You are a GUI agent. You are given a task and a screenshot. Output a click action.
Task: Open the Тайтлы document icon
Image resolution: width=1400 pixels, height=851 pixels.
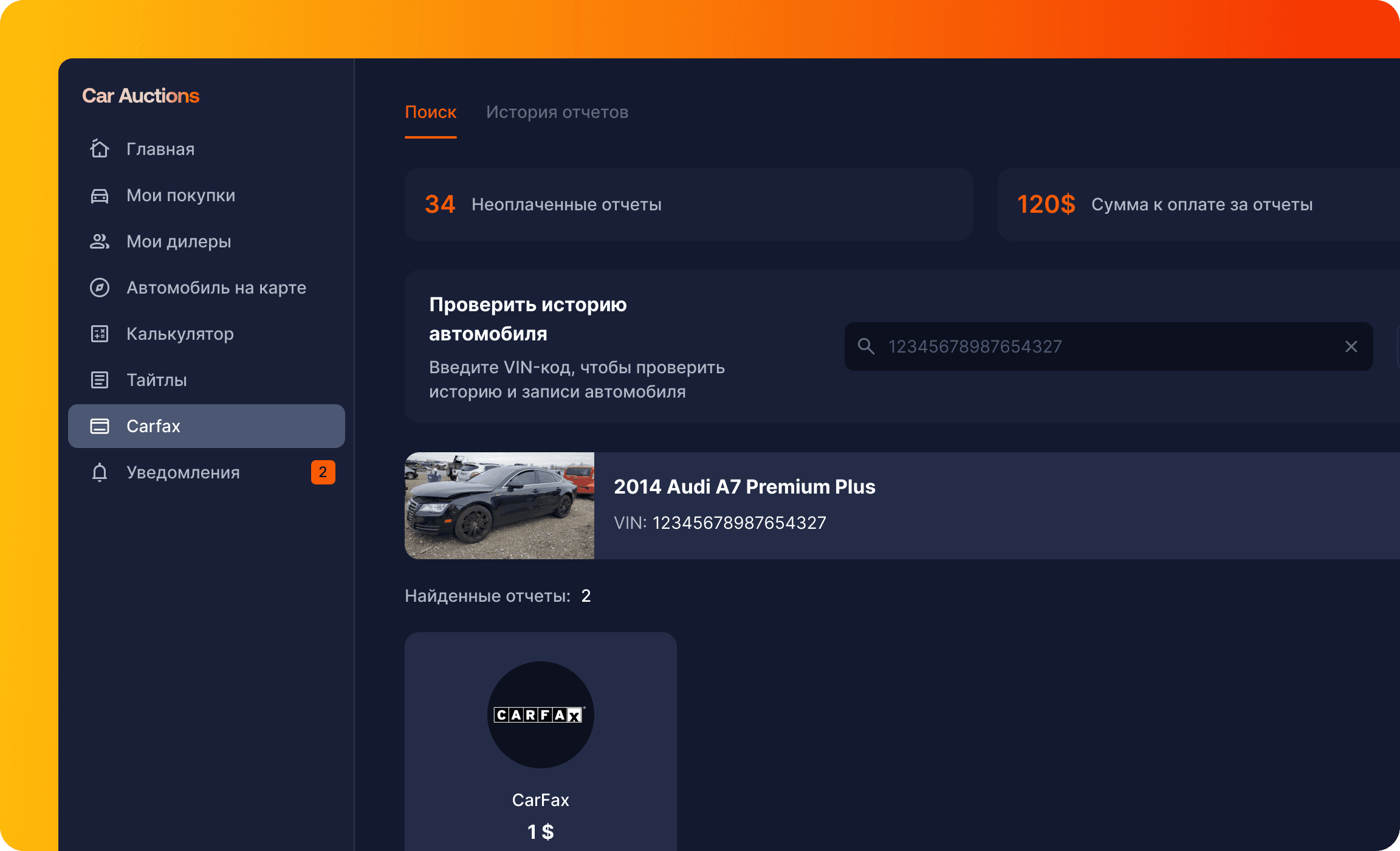99,380
